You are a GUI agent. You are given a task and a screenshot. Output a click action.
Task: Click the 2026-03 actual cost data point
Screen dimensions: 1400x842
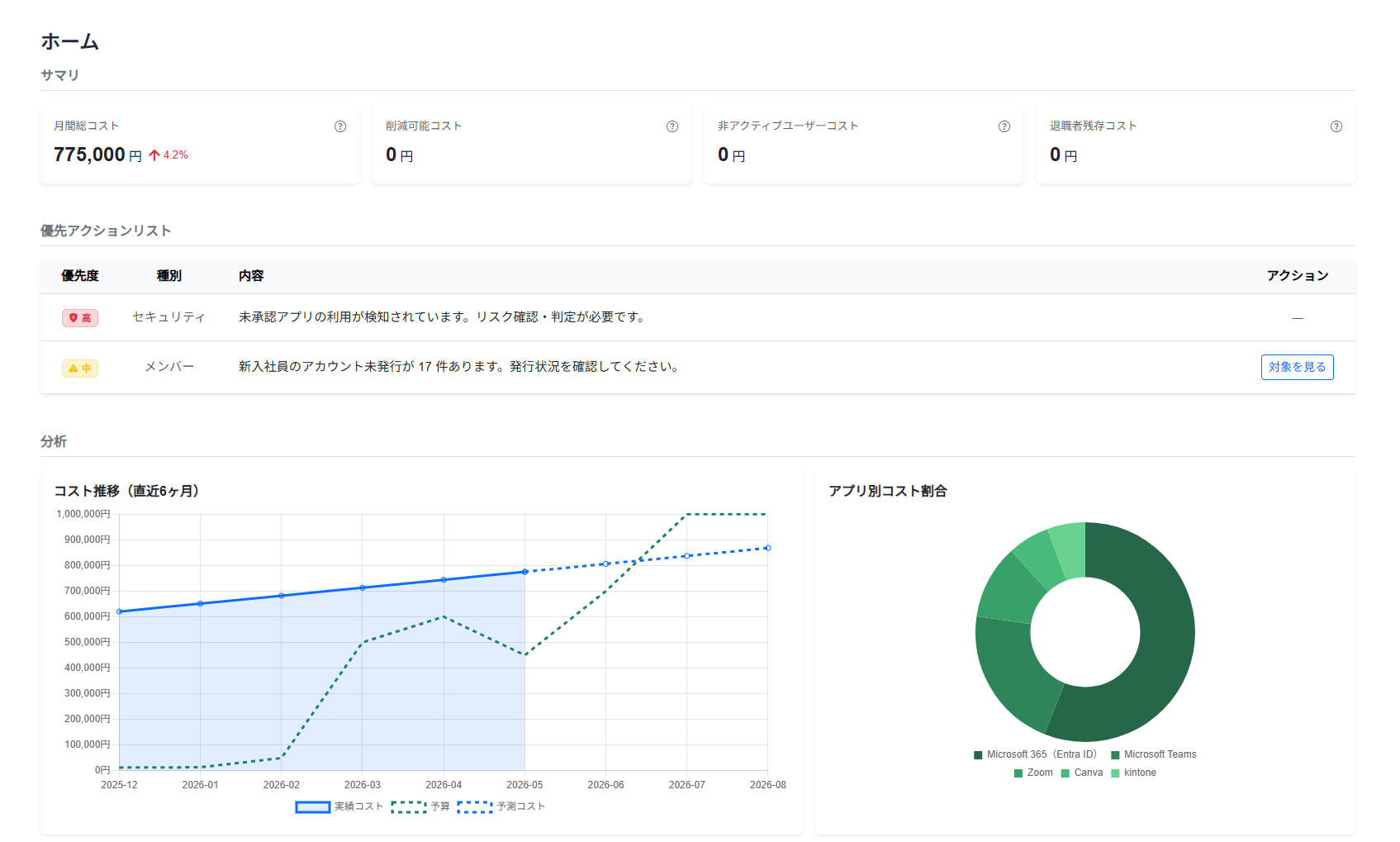click(363, 587)
